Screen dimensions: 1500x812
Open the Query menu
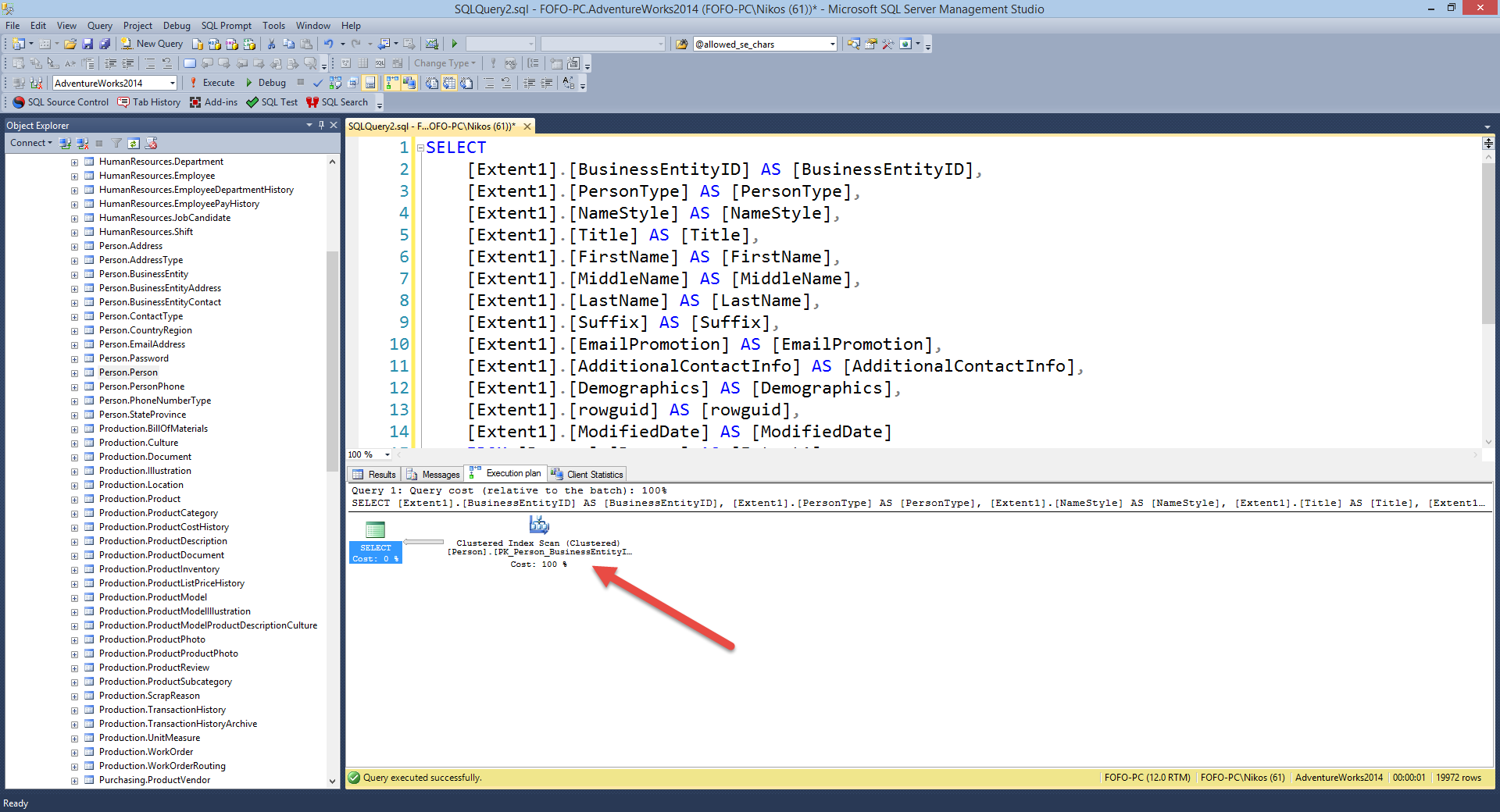tap(99, 26)
